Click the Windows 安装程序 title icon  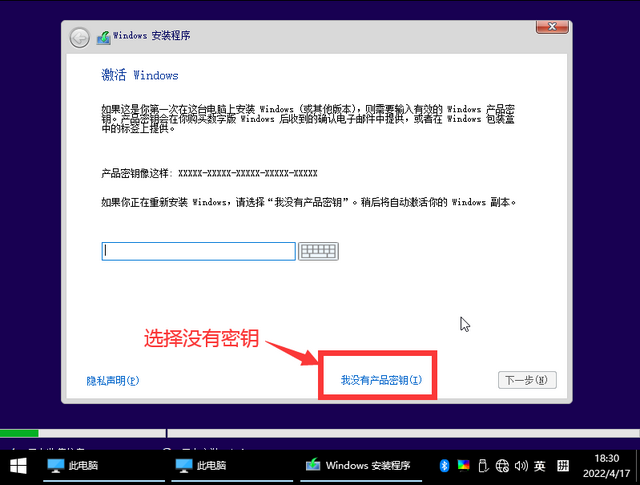click(104, 38)
